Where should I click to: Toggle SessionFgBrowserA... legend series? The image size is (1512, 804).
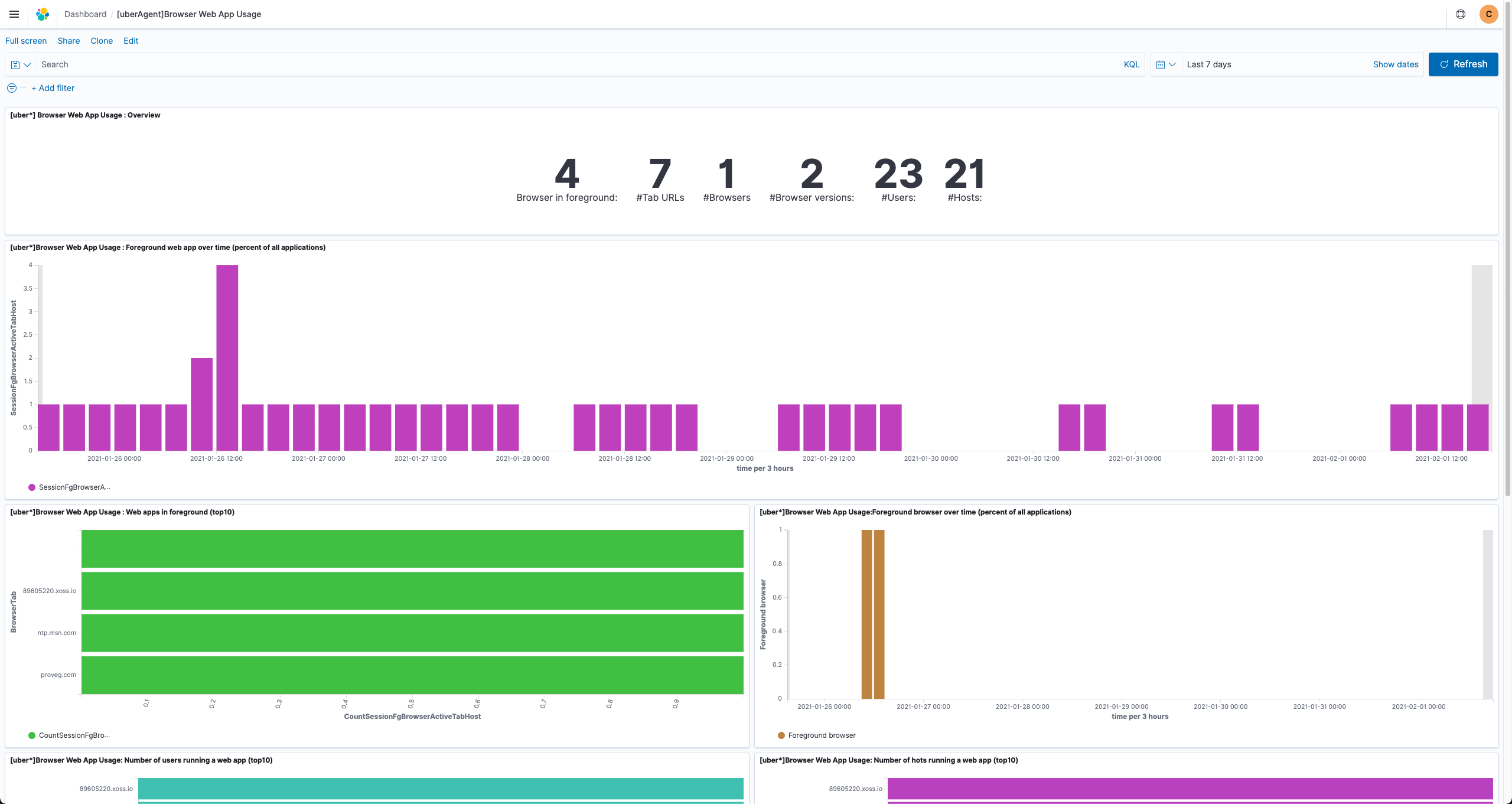(74, 487)
